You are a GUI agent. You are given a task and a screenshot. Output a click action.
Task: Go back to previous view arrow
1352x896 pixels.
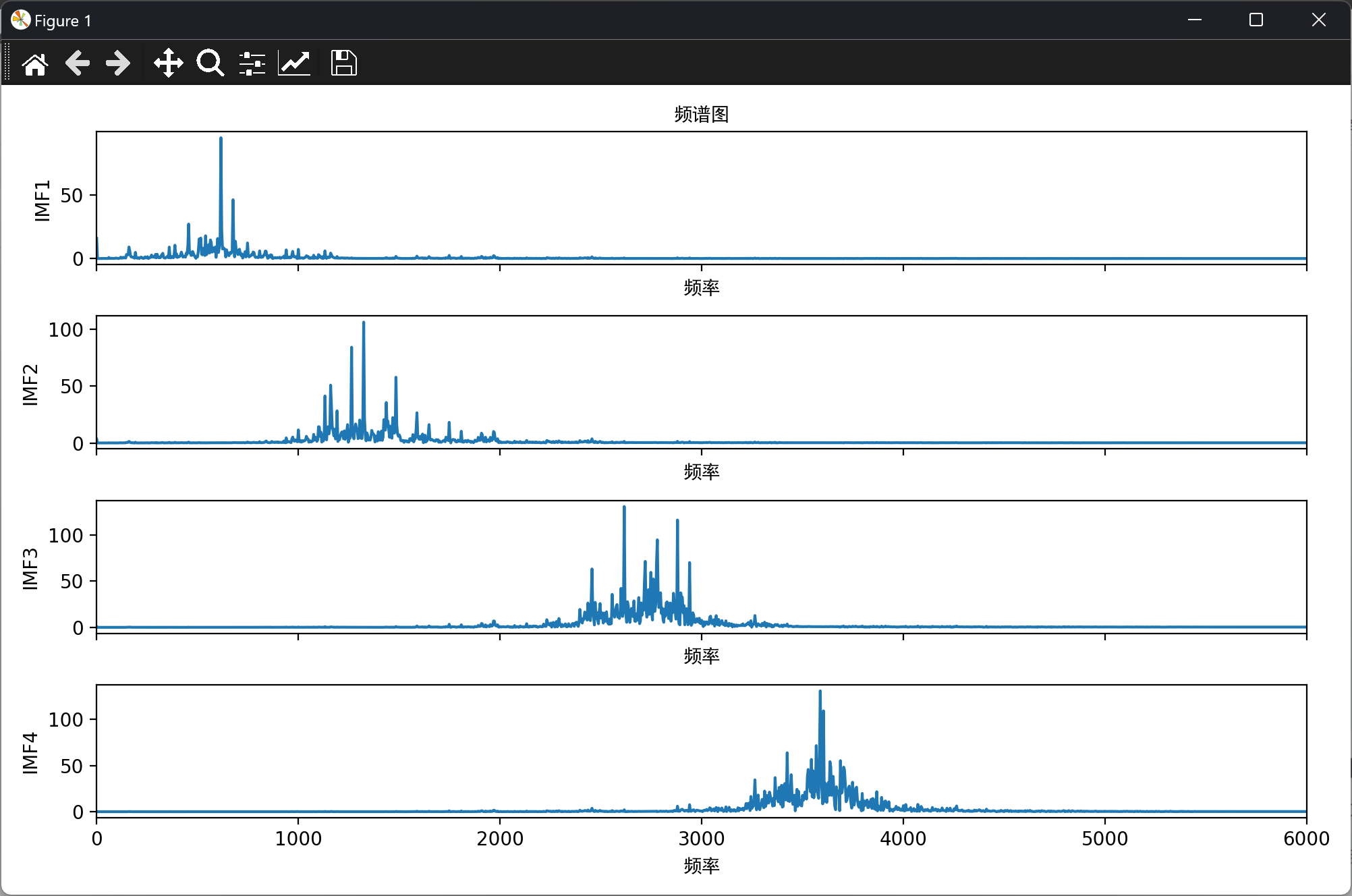tap(78, 63)
